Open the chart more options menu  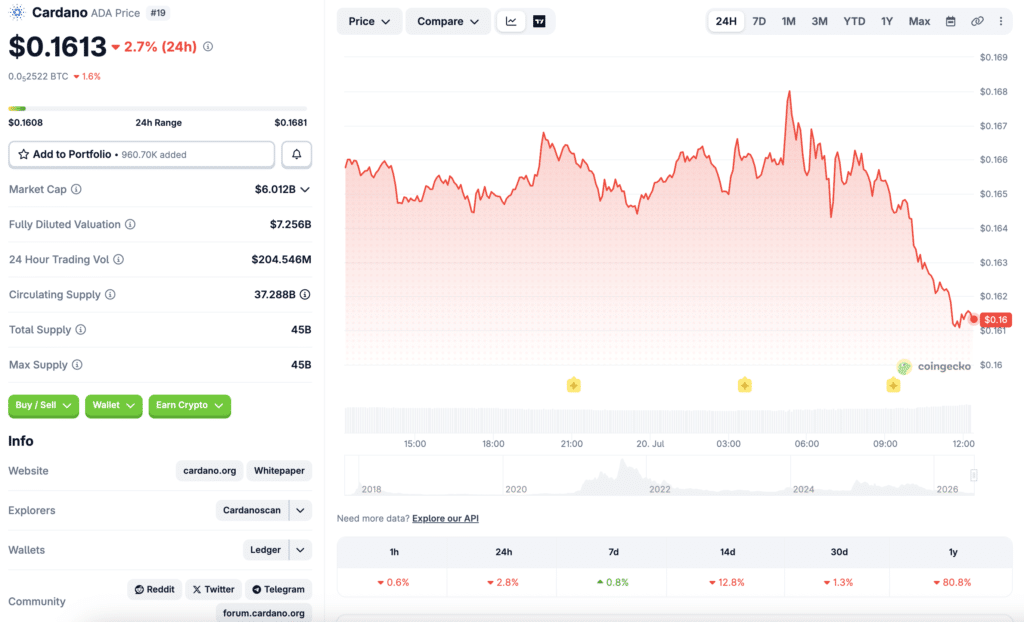coord(1000,22)
